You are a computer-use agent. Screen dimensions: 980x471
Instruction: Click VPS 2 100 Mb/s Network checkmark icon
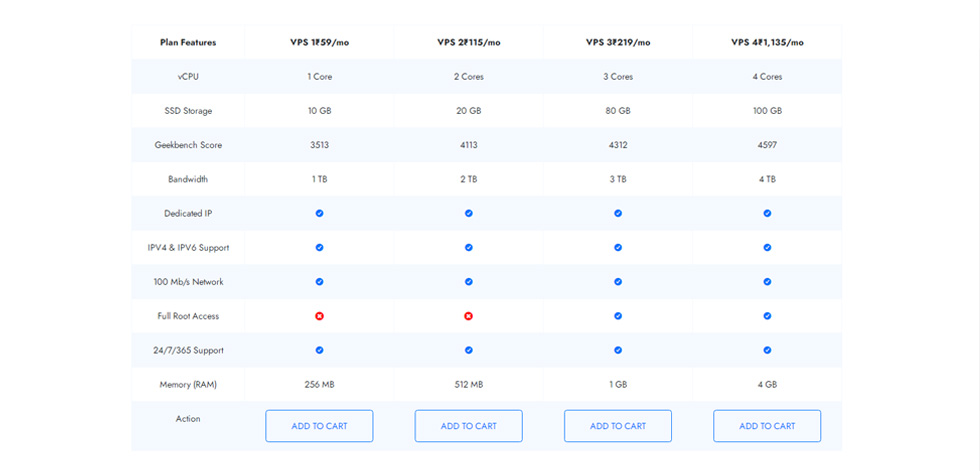point(469,282)
